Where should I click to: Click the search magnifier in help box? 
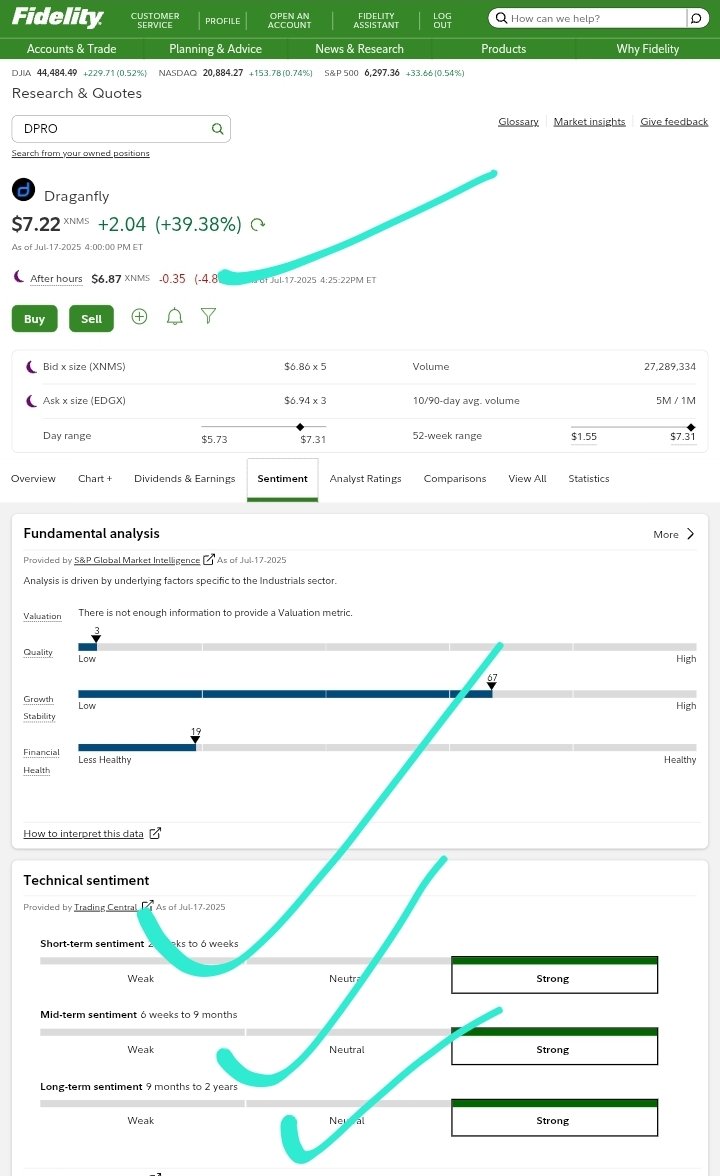click(501, 18)
